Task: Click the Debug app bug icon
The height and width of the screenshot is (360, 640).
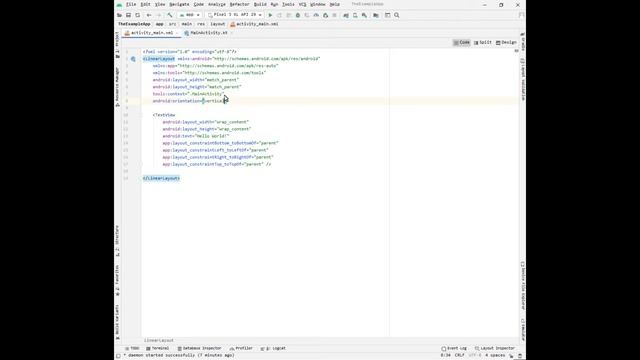Action: click(298, 15)
